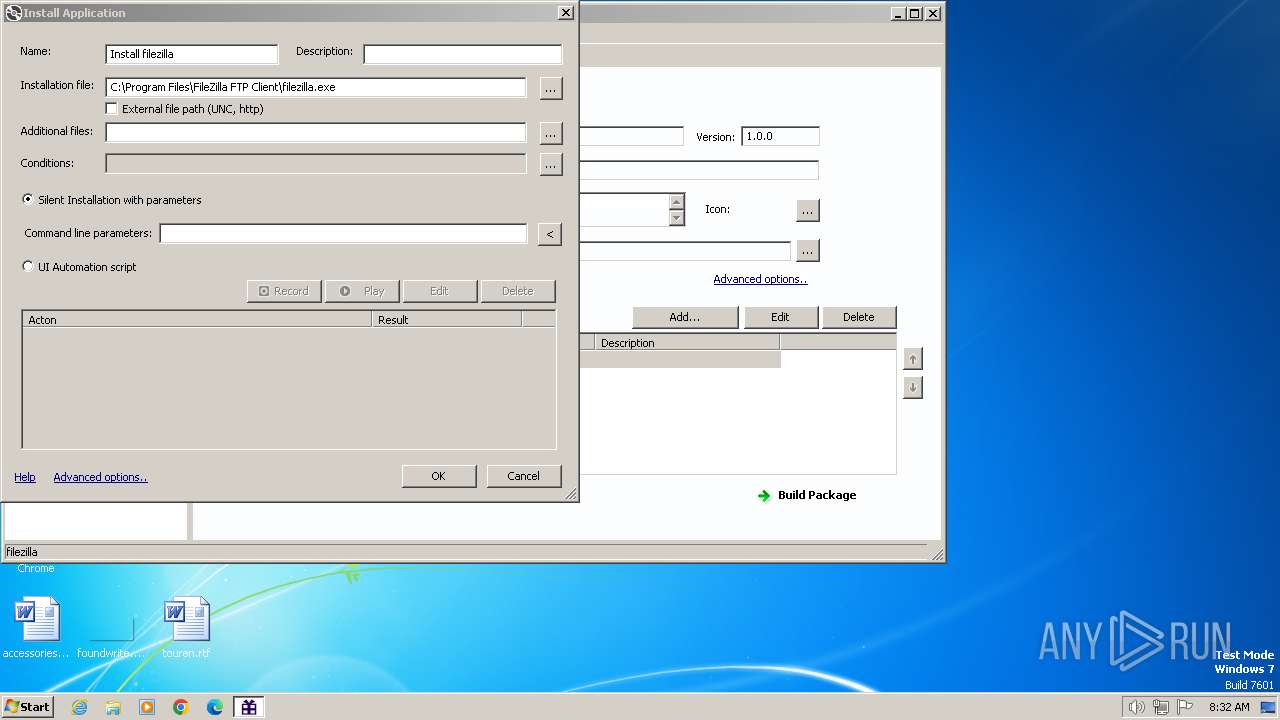Click scroll up arrow of background text box
Image resolution: width=1280 pixels, height=720 pixels.
click(676, 202)
